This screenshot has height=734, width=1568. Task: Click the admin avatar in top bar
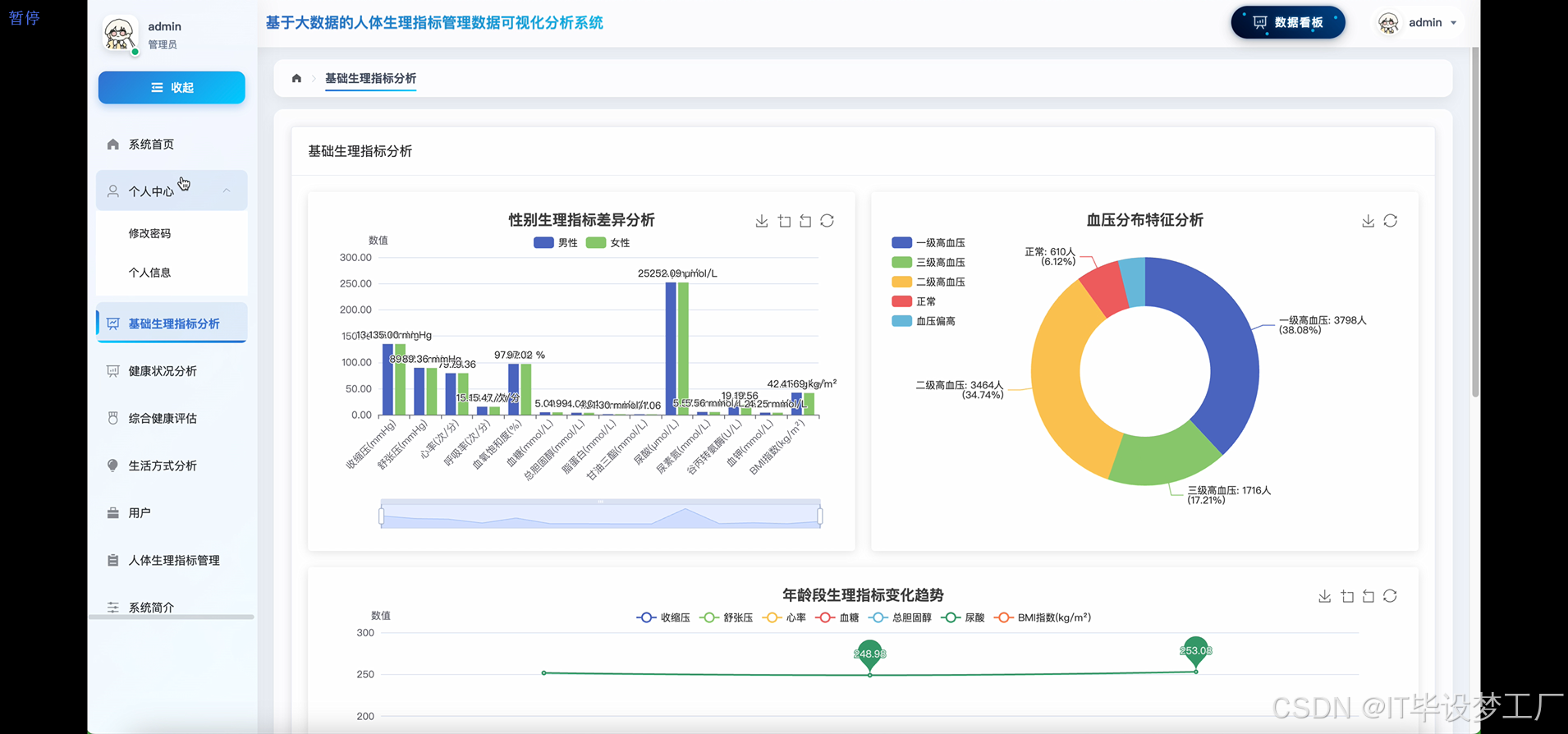pos(1388,23)
